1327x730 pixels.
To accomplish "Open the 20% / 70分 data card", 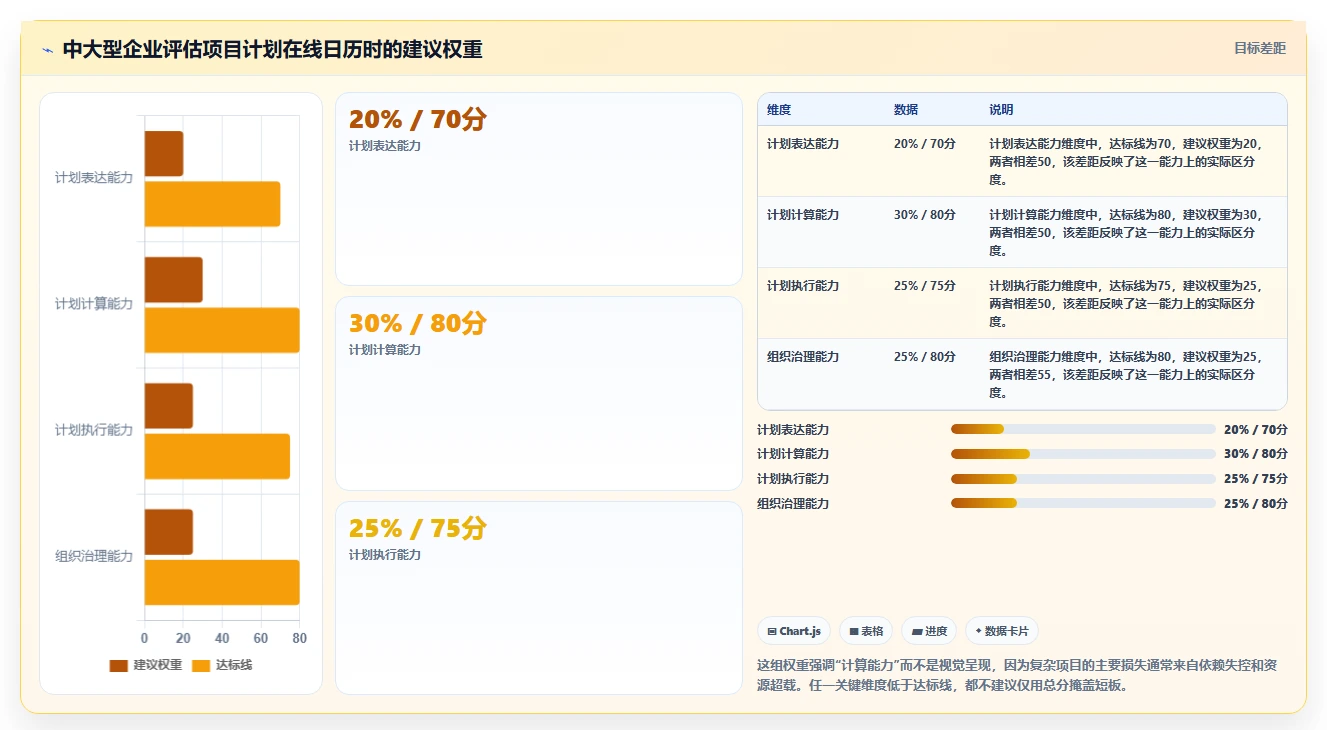I will click(539, 189).
